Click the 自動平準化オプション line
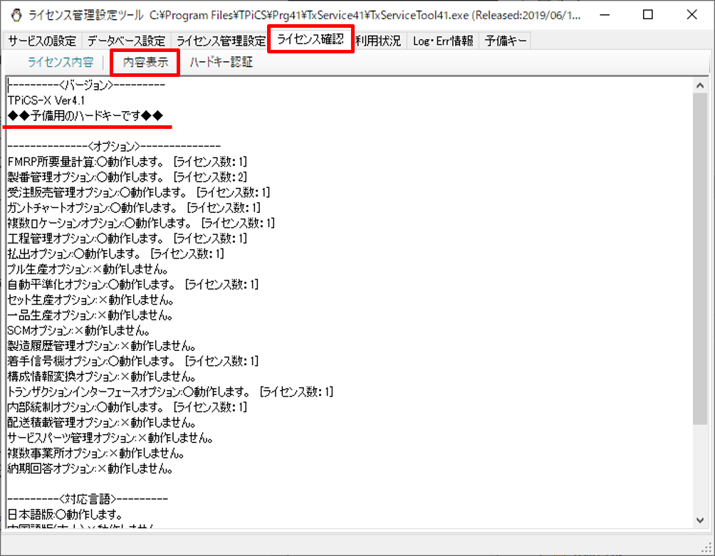The image size is (715, 556). 133,285
